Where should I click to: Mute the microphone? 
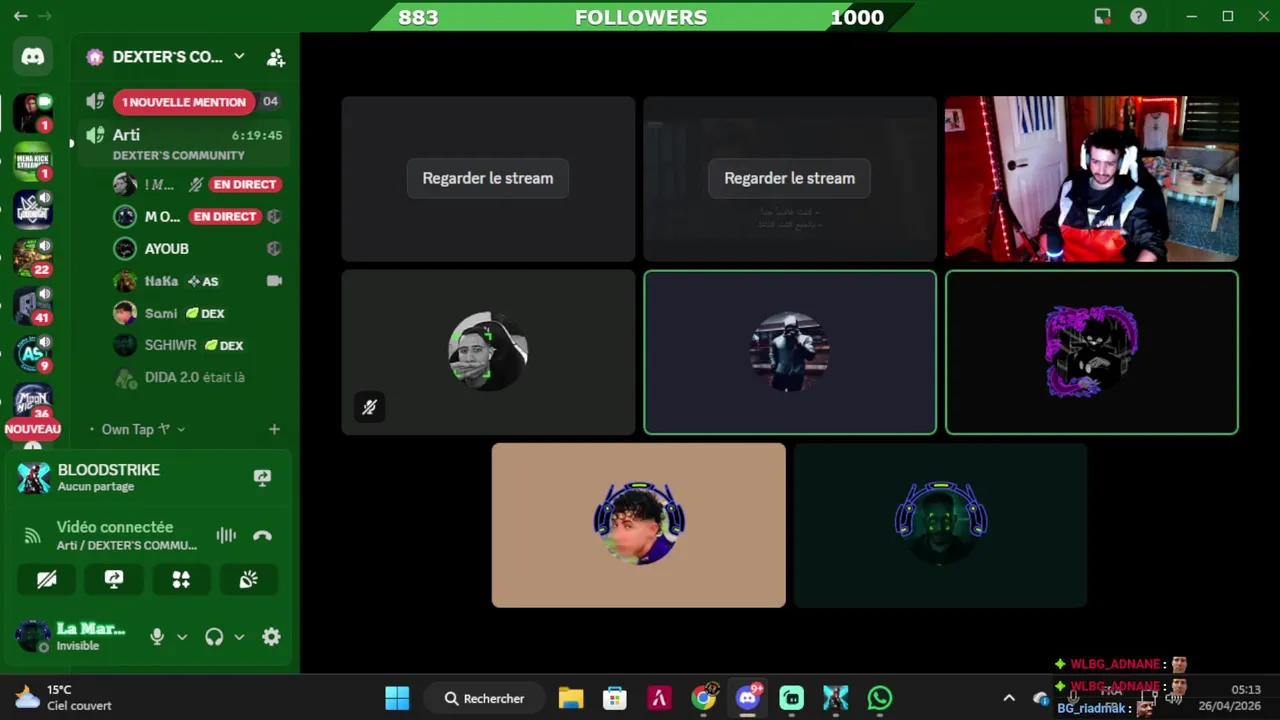pyautogui.click(x=157, y=636)
